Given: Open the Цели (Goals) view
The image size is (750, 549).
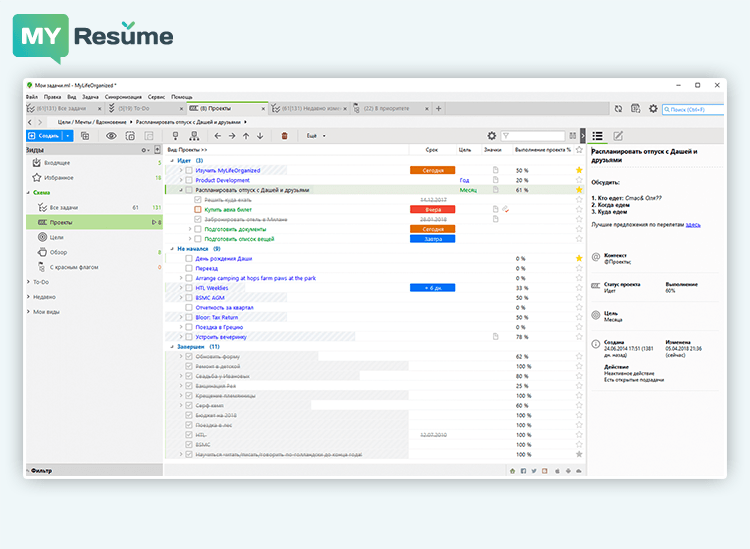Looking at the screenshot, I should [x=56, y=237].
